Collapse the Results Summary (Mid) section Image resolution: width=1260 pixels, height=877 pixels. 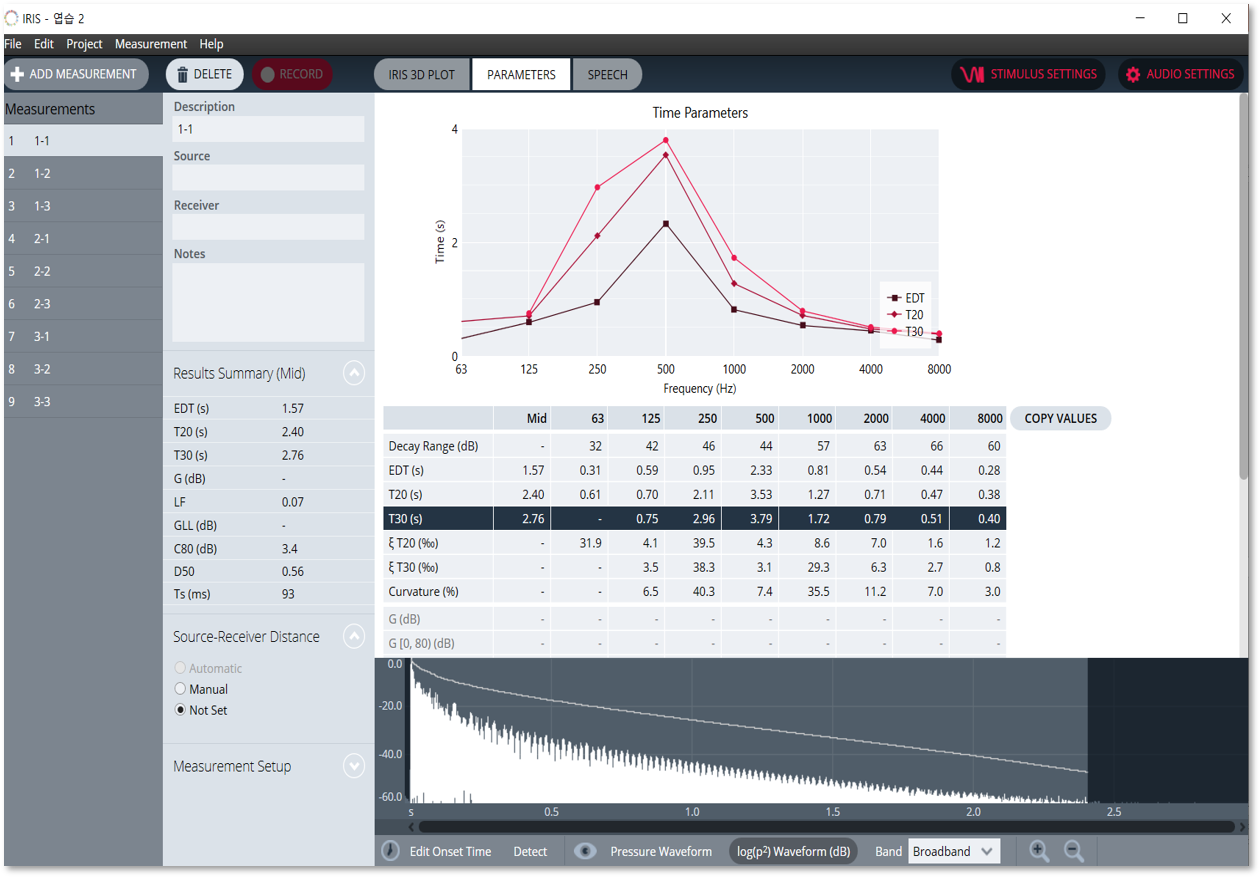(353, 373)
